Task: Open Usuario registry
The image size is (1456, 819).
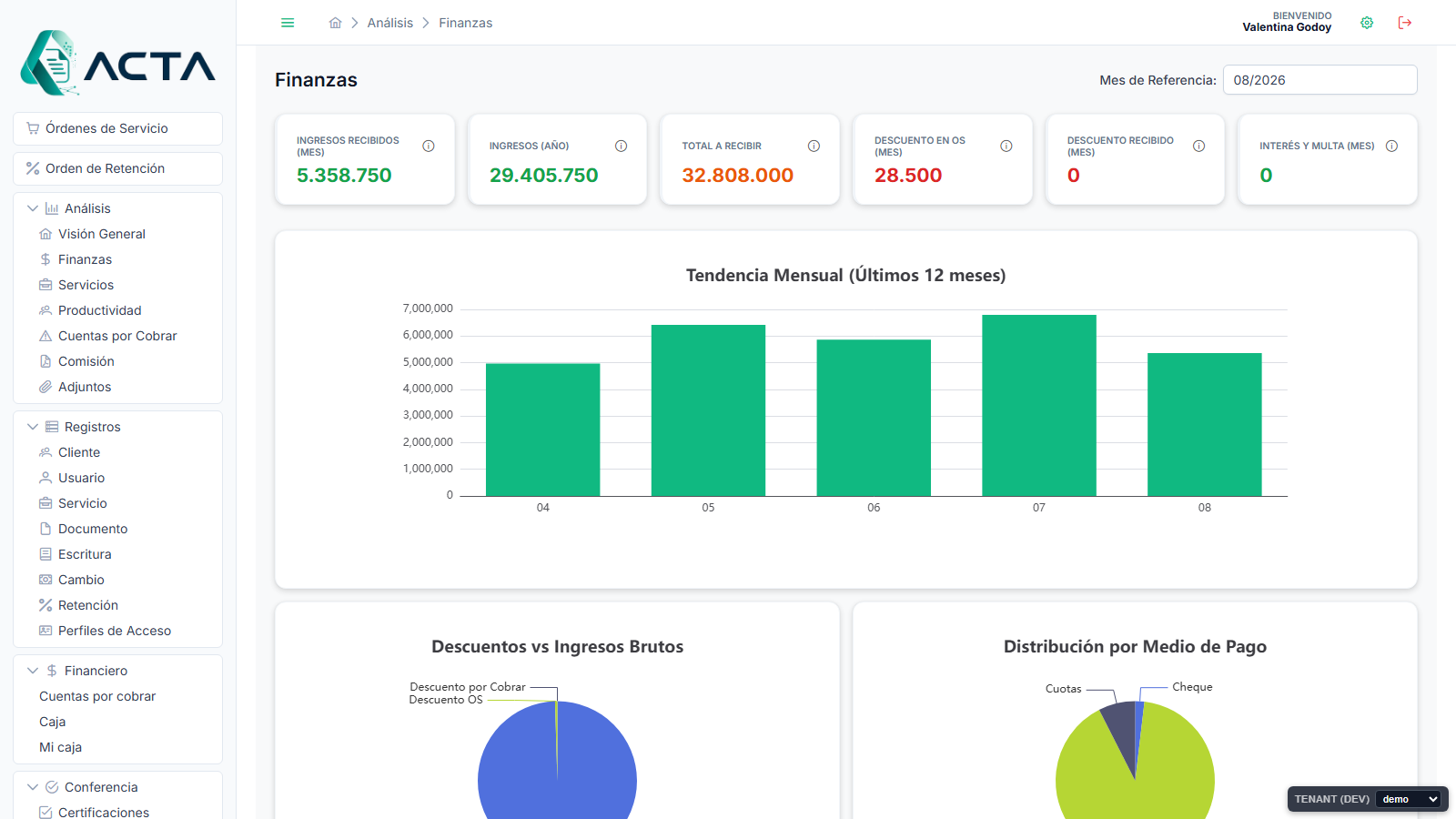Action: click(81, 478)
